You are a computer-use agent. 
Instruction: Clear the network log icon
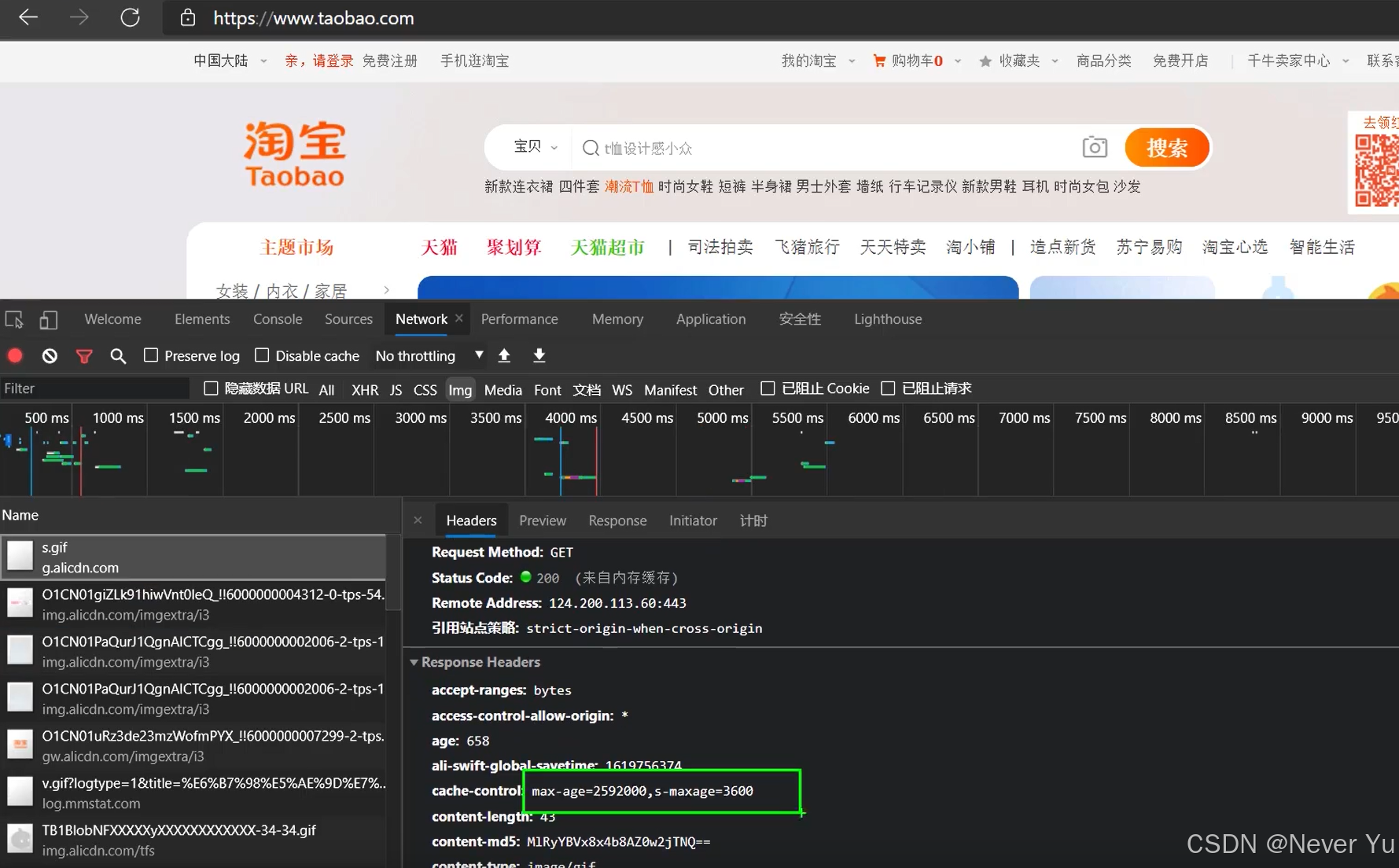pyautogui.click(x=50, y=355)
